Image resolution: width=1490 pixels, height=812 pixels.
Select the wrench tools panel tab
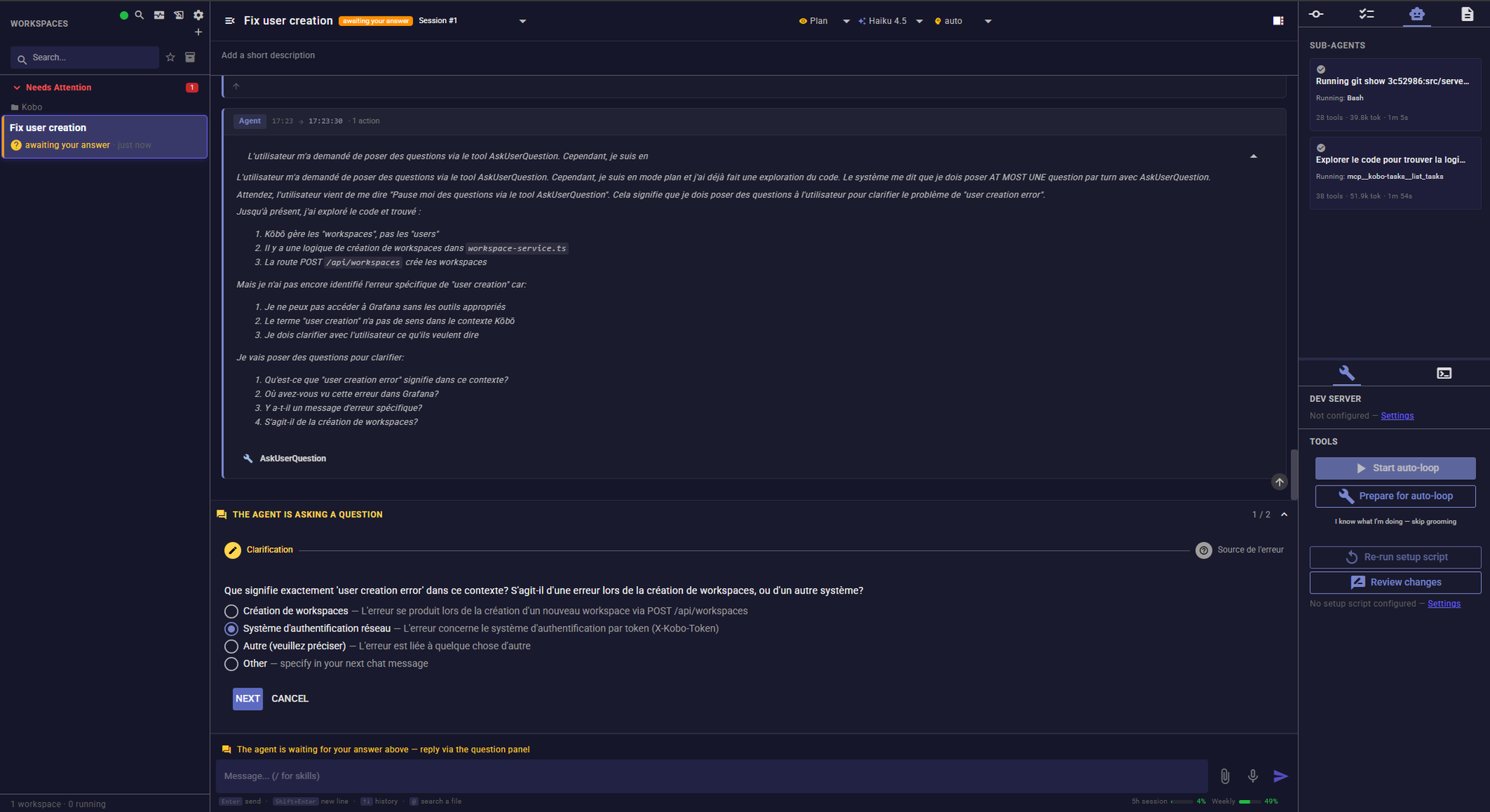tap(1347, 374)
